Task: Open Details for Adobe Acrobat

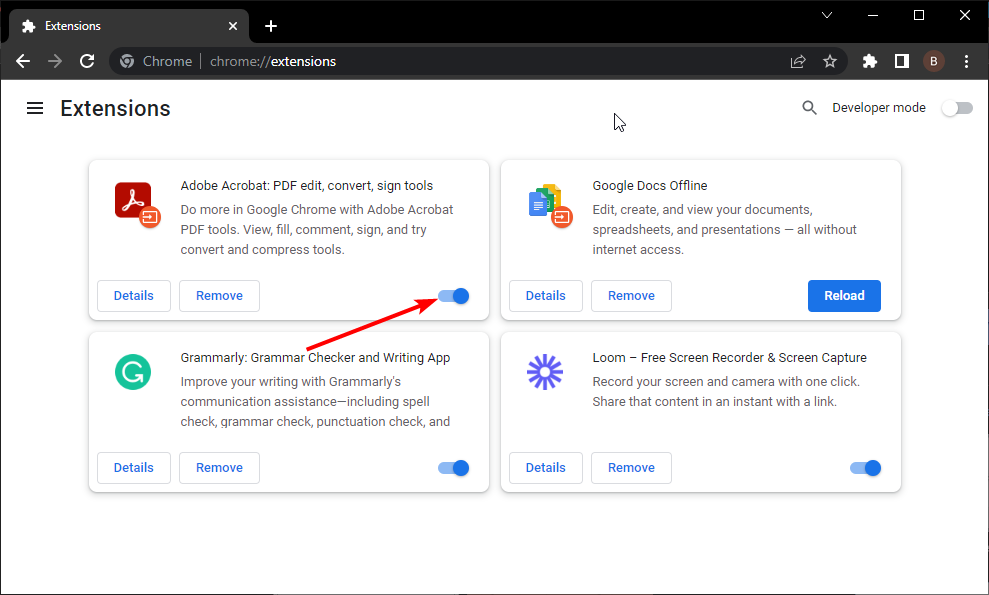Action: (x=134, y=296)
